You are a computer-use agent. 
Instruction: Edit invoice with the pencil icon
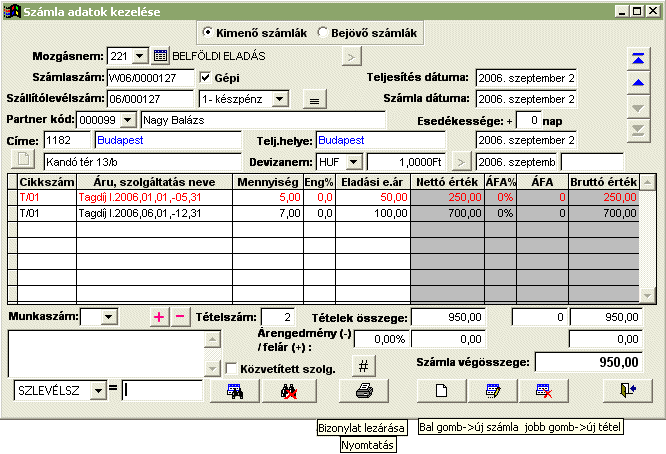493,391
